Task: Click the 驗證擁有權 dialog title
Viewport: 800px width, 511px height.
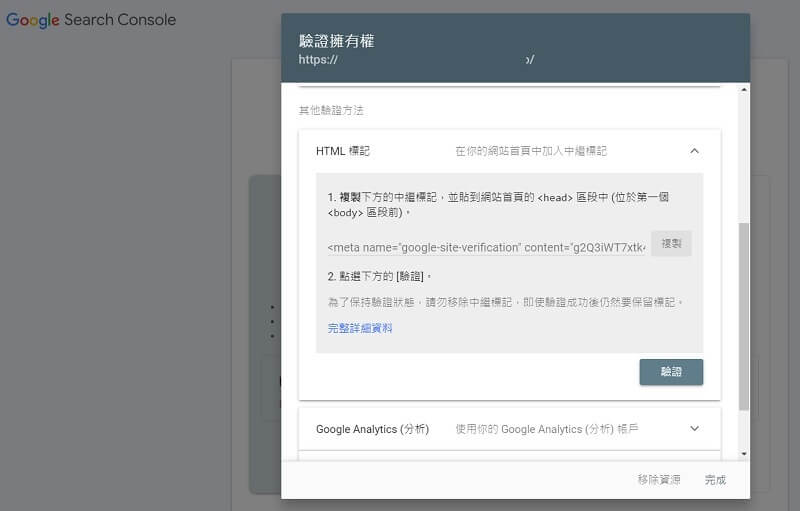Action: point(336,41)
